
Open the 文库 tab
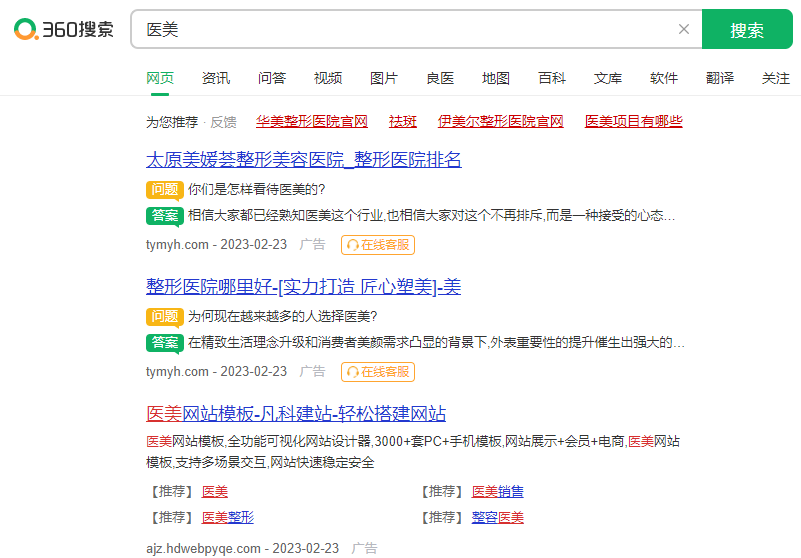point(608,78)
